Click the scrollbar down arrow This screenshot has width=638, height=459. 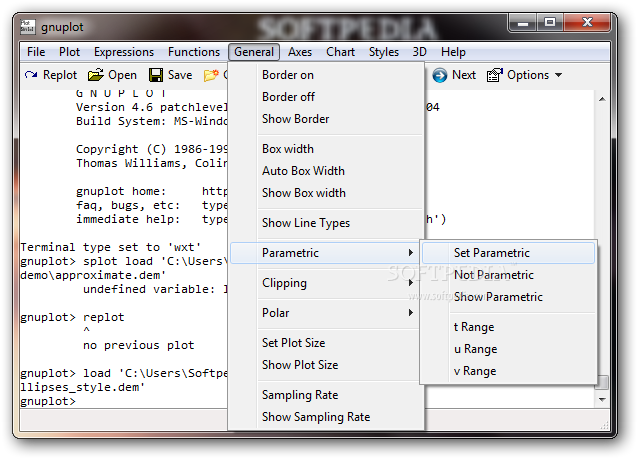[602, 400]
